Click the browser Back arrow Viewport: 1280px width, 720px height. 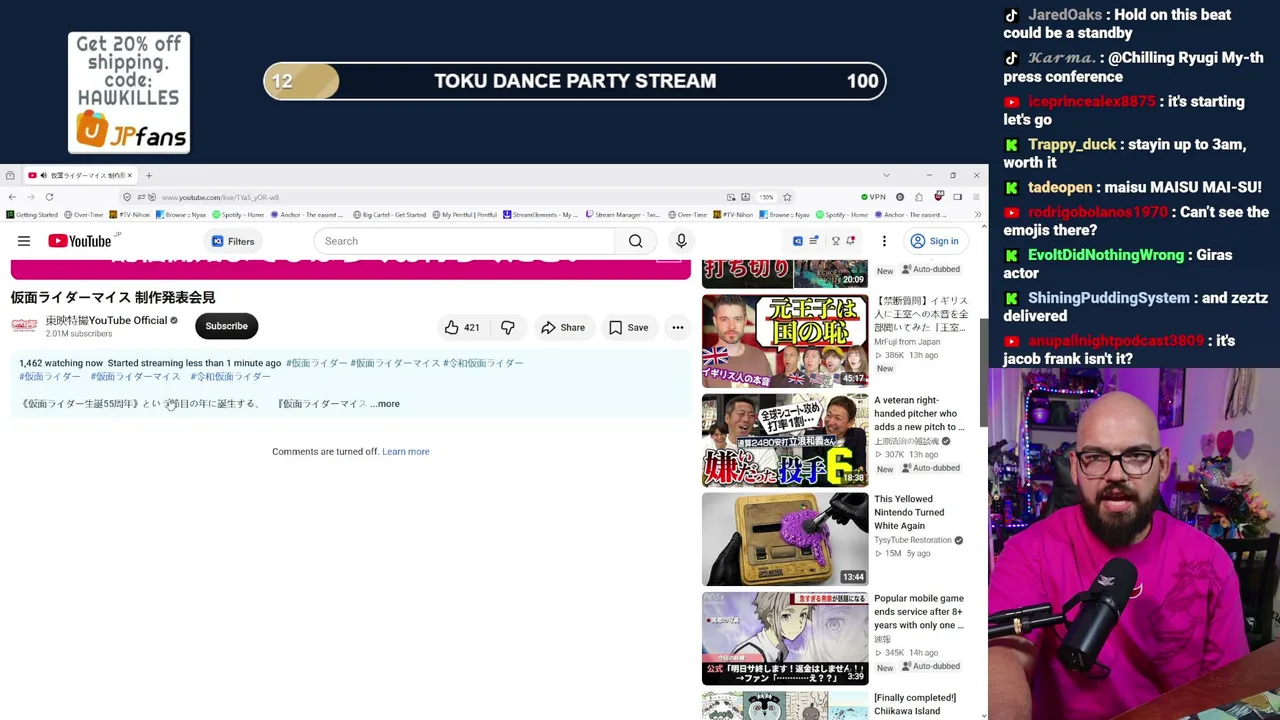[x=12, y=197]
